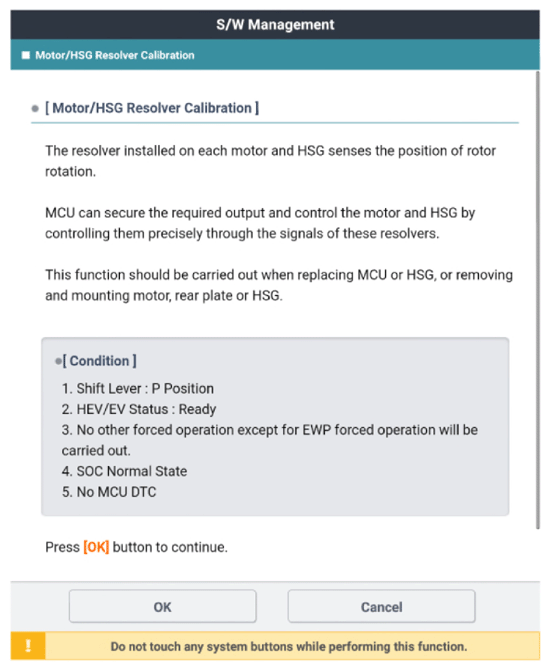Click the Cancel button
550x671 pixels.
[381, 606]
